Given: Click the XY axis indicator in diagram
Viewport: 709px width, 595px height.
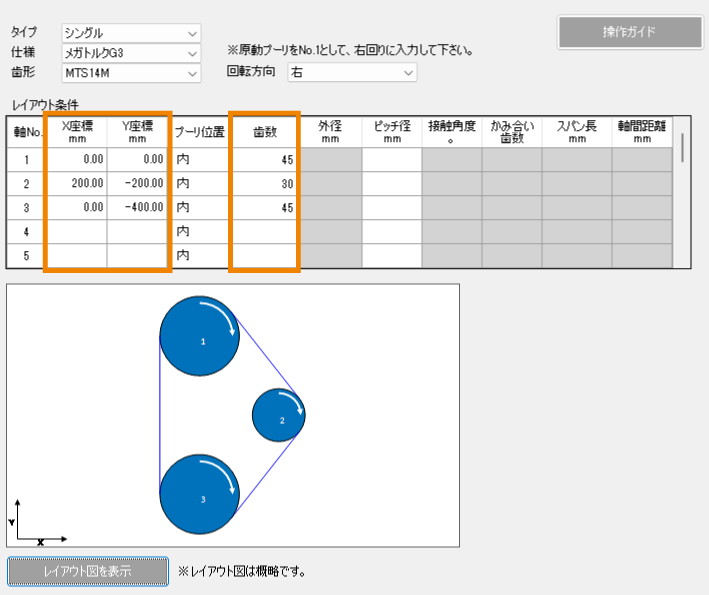Looking at the screenshot, I should [38, 522].
